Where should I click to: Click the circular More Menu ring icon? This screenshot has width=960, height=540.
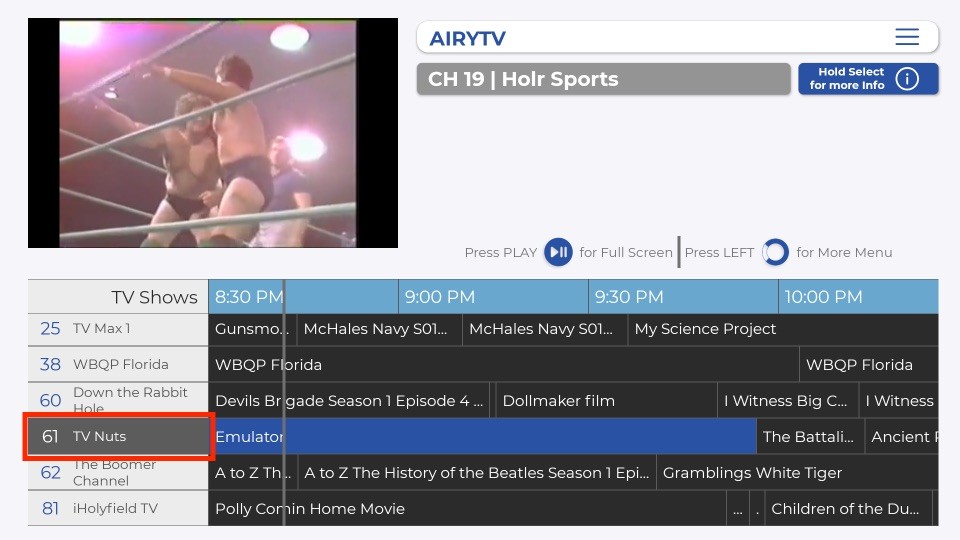pos(775,252)
